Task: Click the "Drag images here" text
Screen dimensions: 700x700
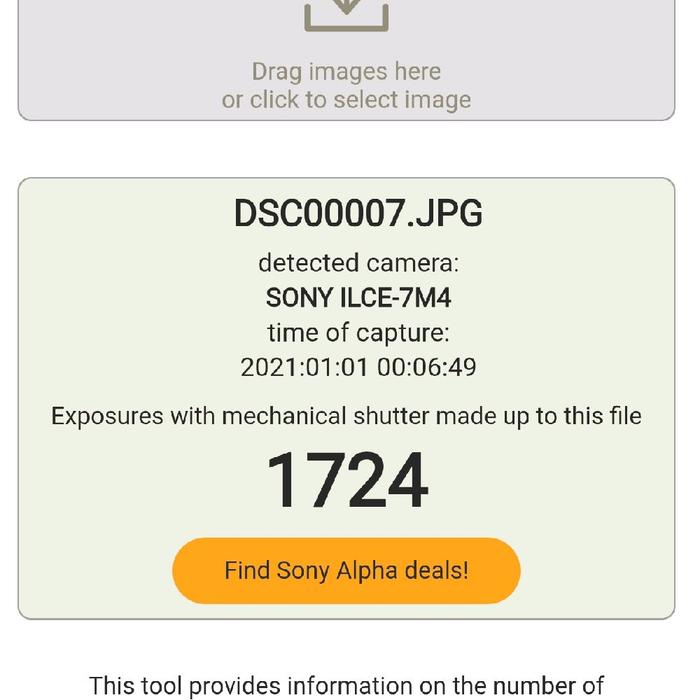Action: (346, 72)
